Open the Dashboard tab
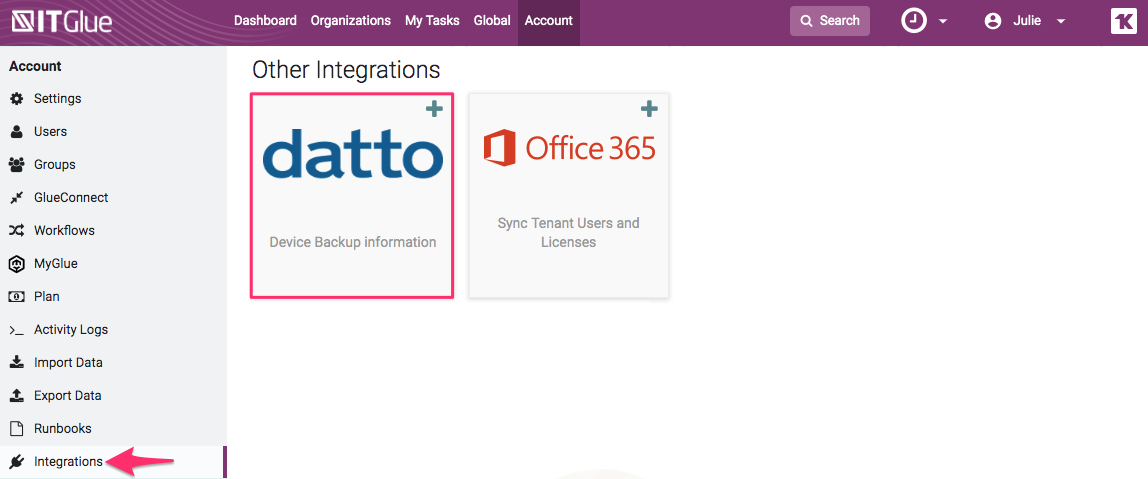The width and height of the screenshot is (1148, 479). click(265, 21)
